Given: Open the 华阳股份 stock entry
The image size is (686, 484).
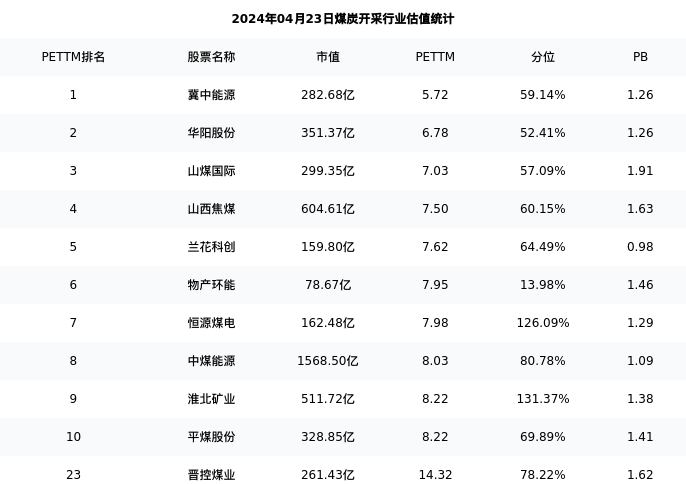Looking at the screenshot, I should [x=211, y=133].
